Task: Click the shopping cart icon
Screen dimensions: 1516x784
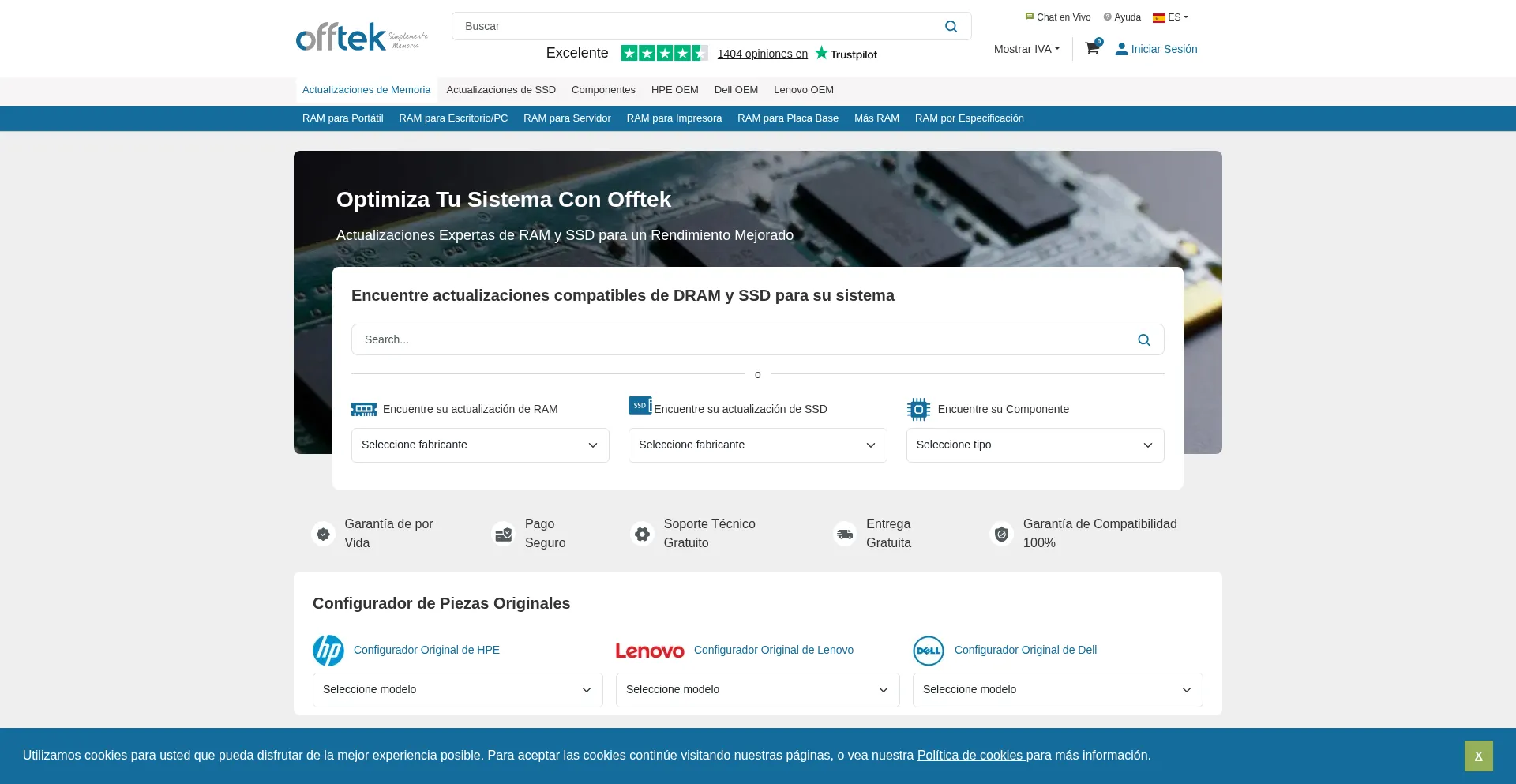Action: point(1092,49)
